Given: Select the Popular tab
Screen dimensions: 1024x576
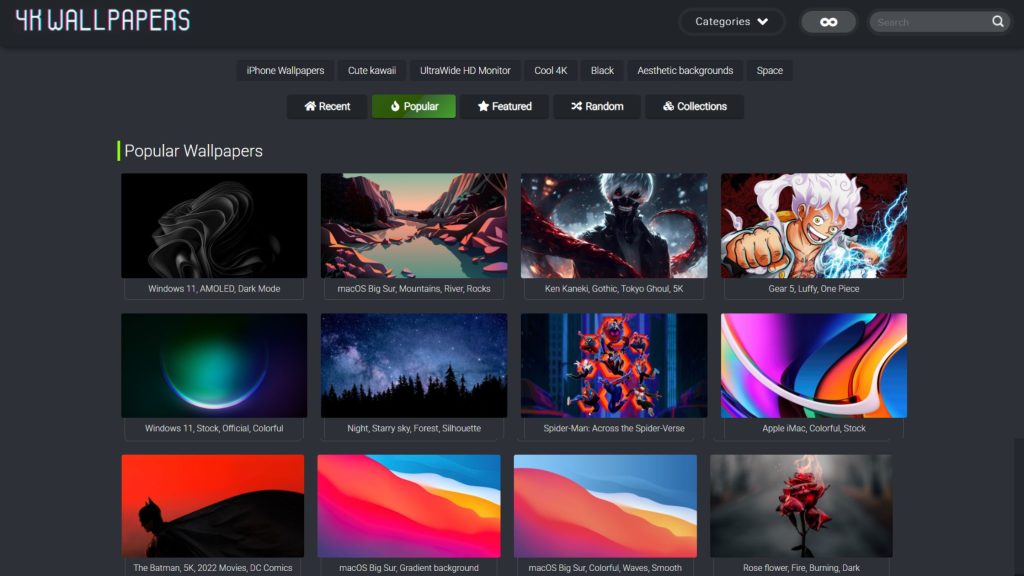Looking at the screenshot, I should pyautogui.click(x=414, y=106).
